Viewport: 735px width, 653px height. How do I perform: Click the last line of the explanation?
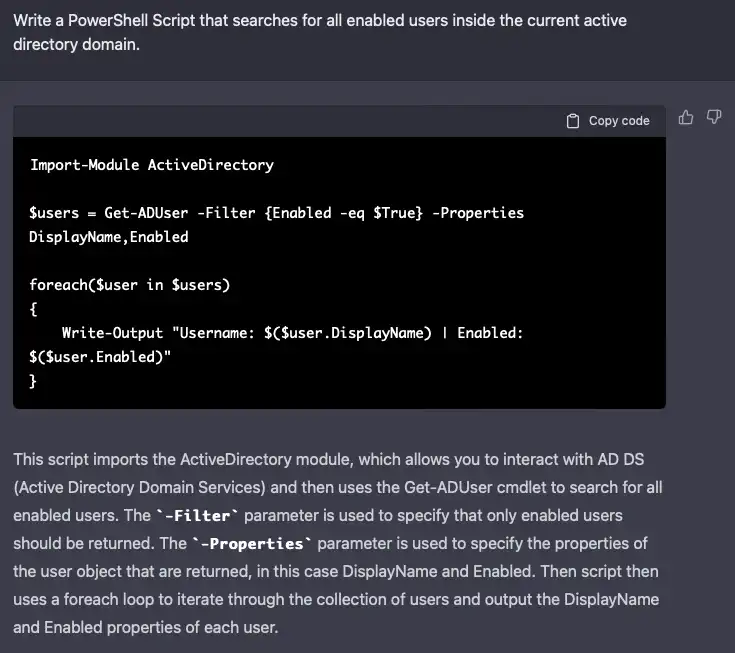pos(145,628)
